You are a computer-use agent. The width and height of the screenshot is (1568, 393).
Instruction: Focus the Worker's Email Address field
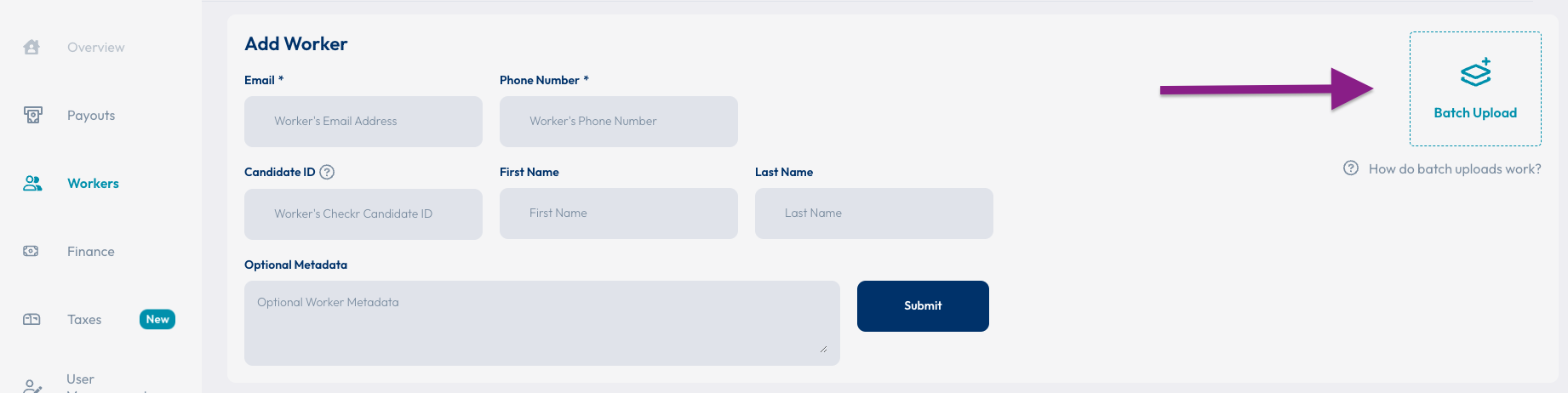(x=363, y=122)
